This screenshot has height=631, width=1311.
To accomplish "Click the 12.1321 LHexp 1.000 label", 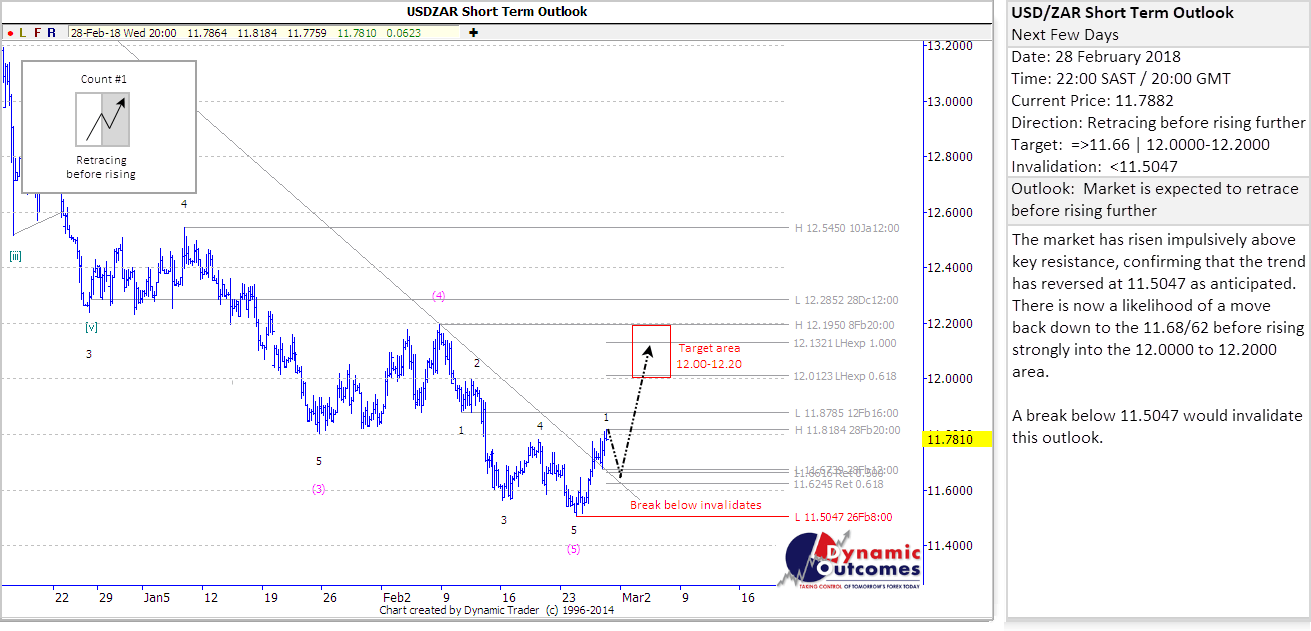I will (845, 343).
